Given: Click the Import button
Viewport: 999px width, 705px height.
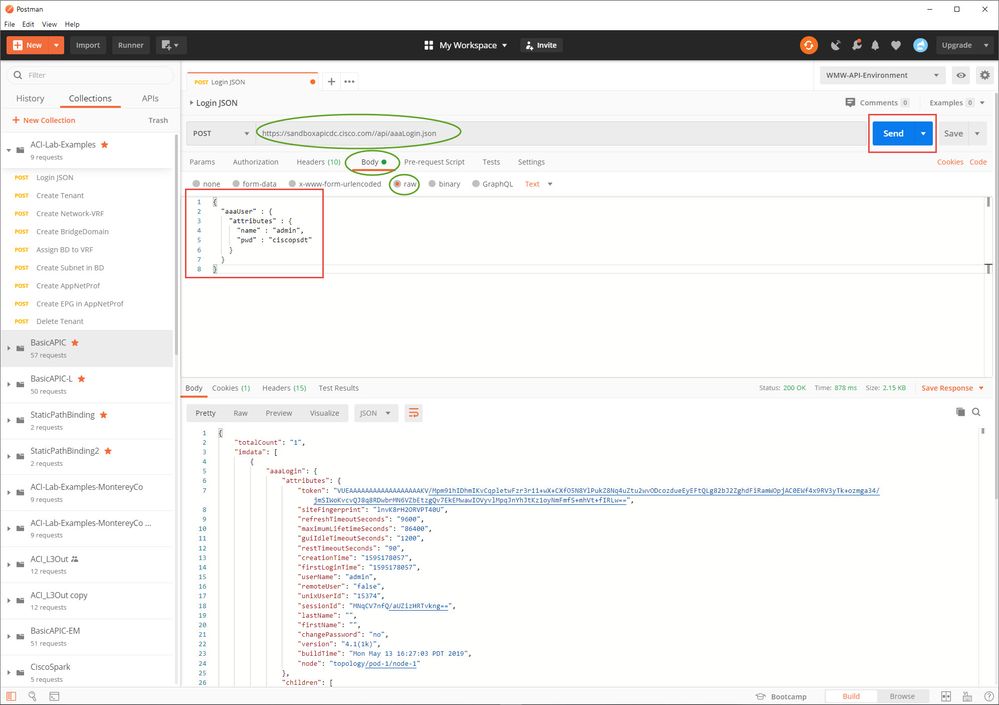Looking at the screenshot, I should (88, 45).
